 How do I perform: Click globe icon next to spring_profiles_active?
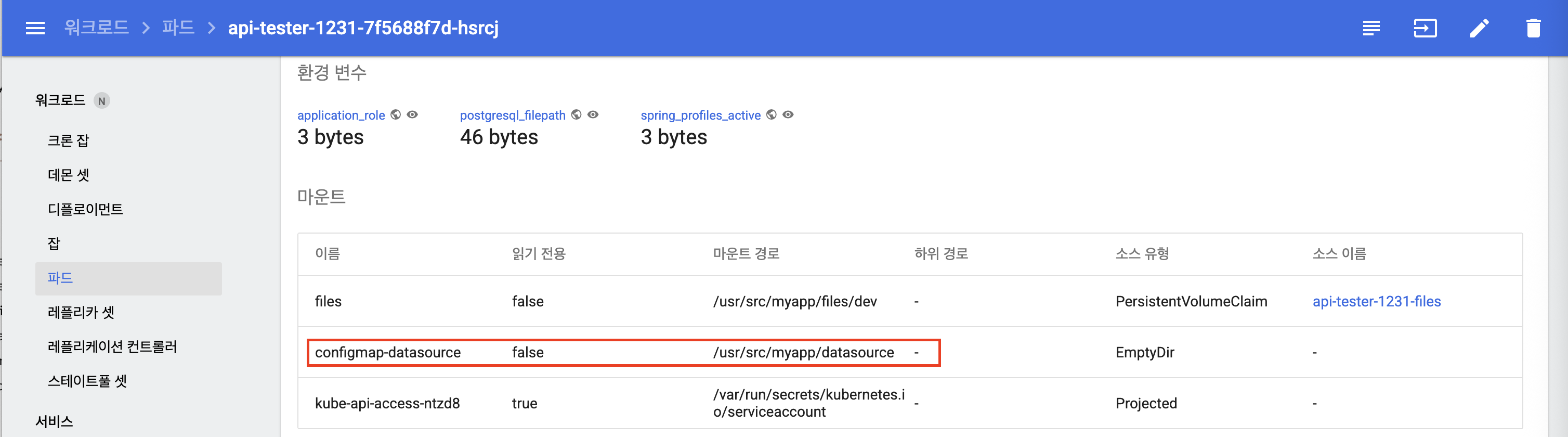point(771,114)
